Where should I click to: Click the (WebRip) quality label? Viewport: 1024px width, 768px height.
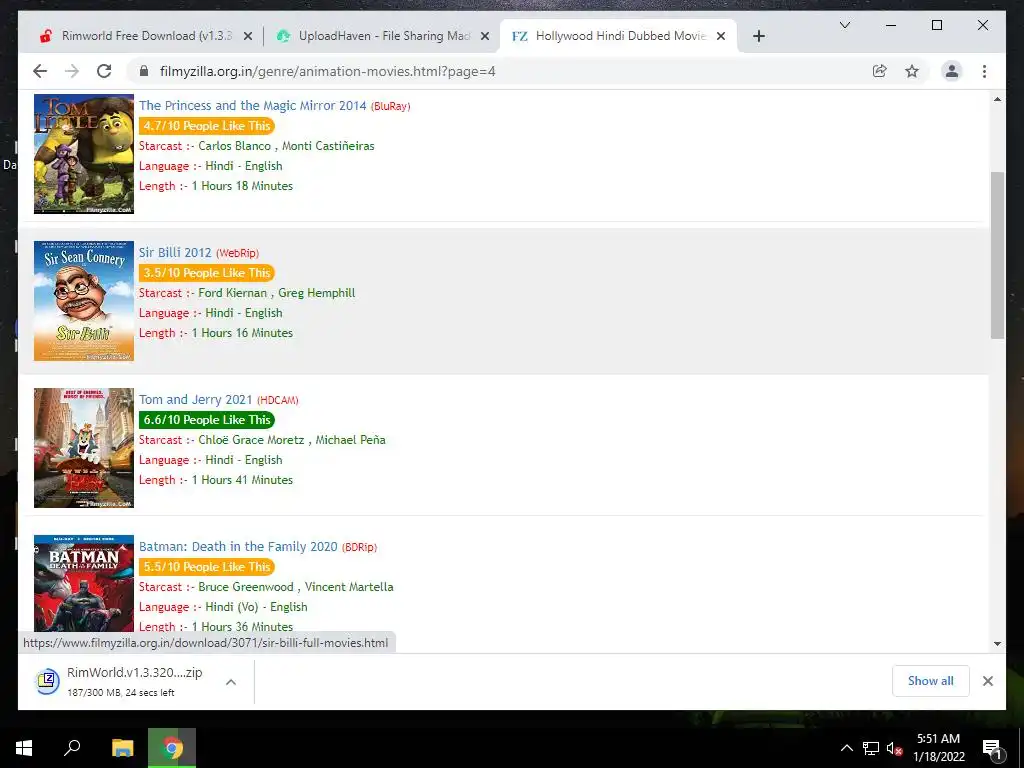237,253
